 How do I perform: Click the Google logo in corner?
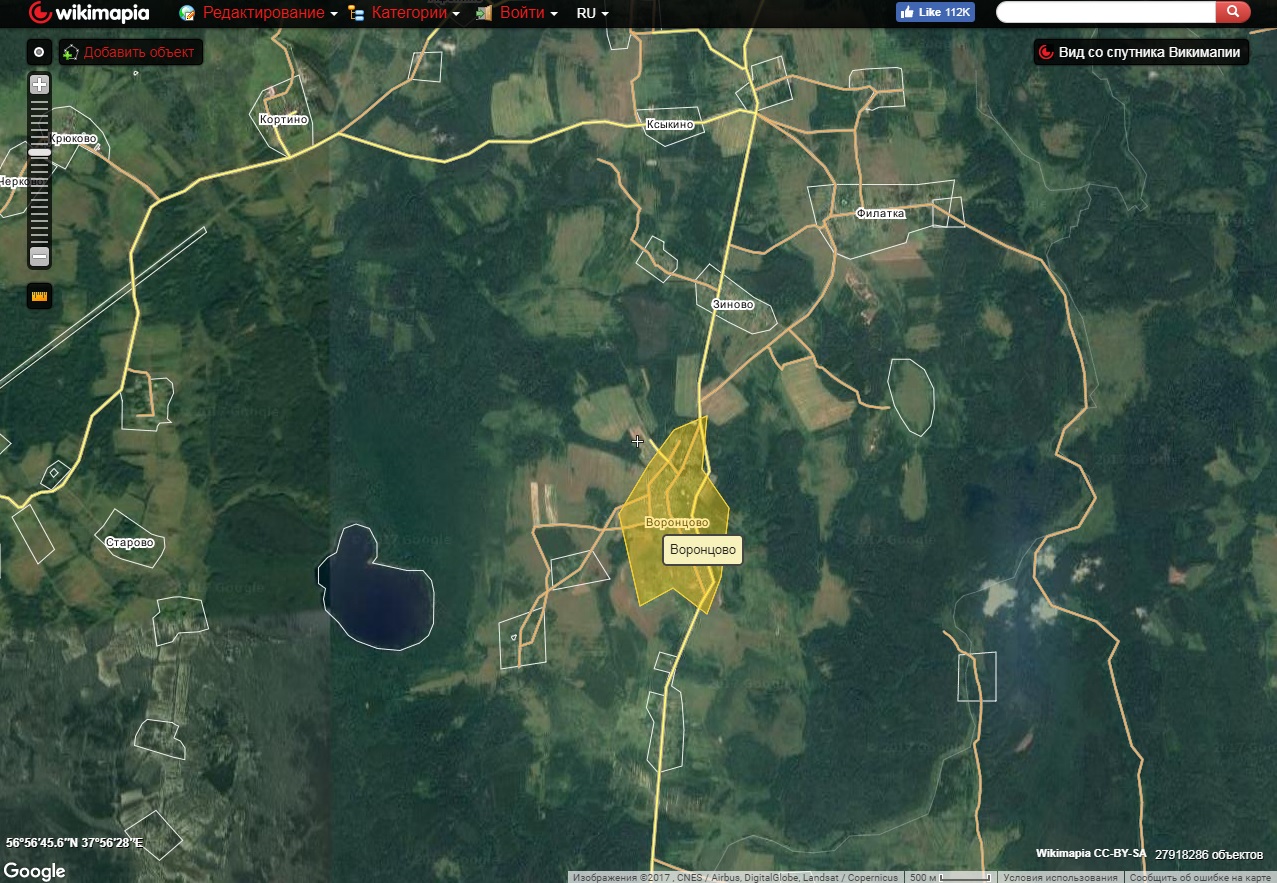pos(35,871)
